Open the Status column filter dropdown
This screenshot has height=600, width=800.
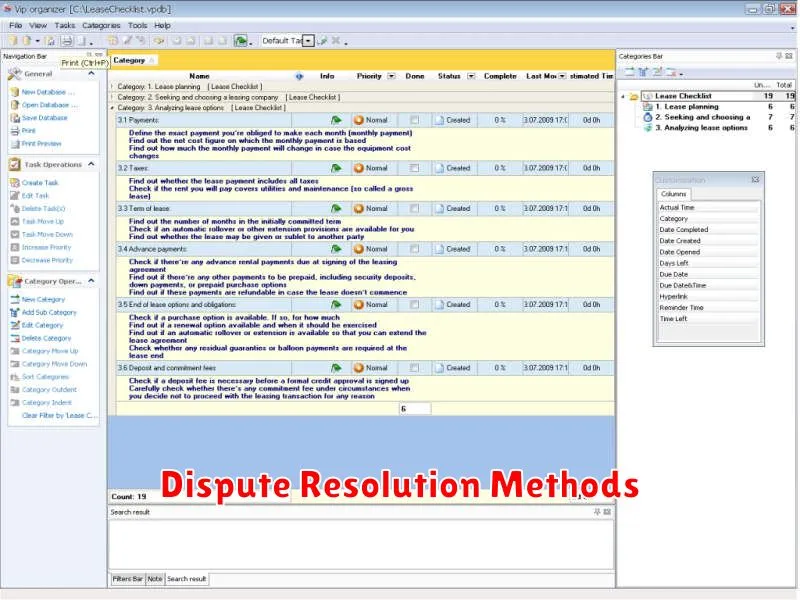point(471,76)
